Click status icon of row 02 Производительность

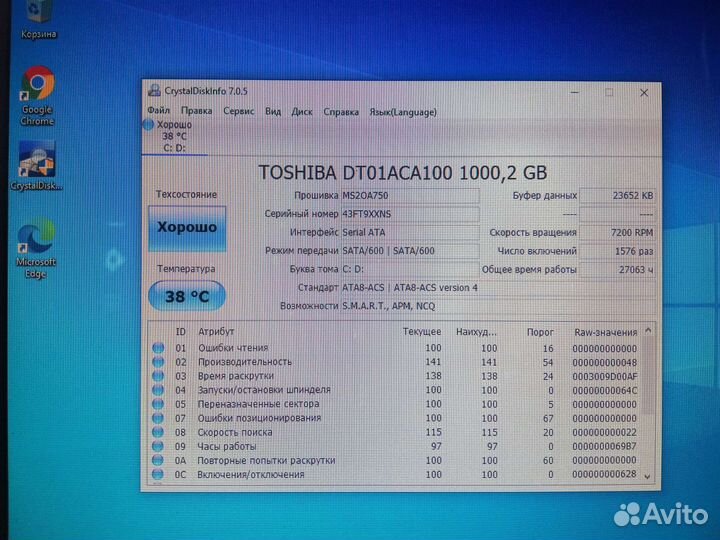[158, 362]
